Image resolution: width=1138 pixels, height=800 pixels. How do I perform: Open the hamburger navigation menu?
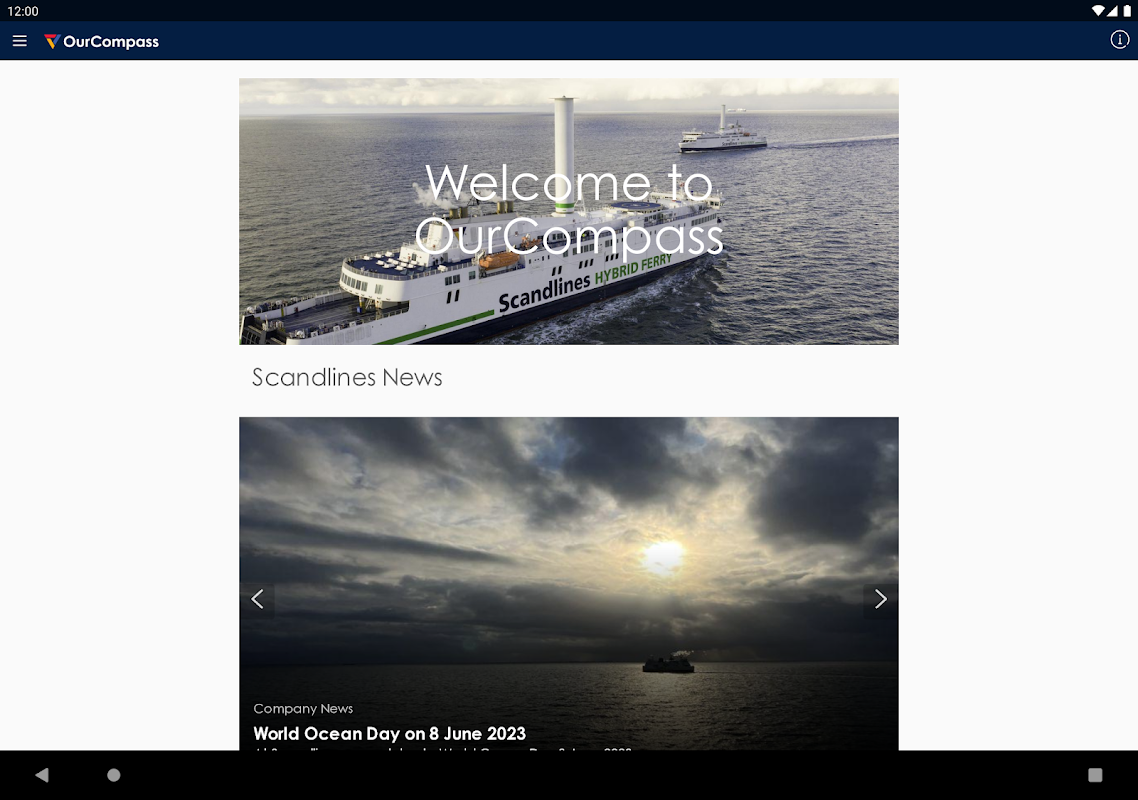tap(20, 41)
